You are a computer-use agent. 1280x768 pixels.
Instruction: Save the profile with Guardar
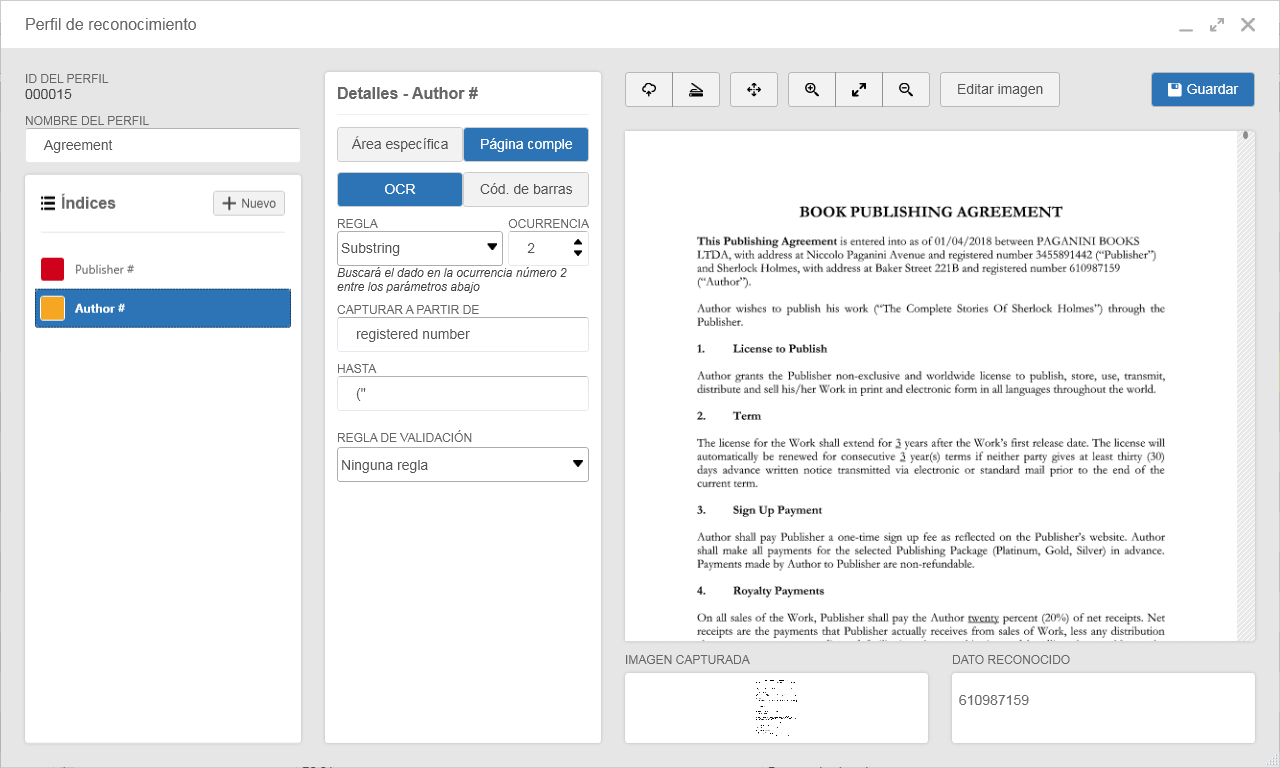tap(1203, 89)
